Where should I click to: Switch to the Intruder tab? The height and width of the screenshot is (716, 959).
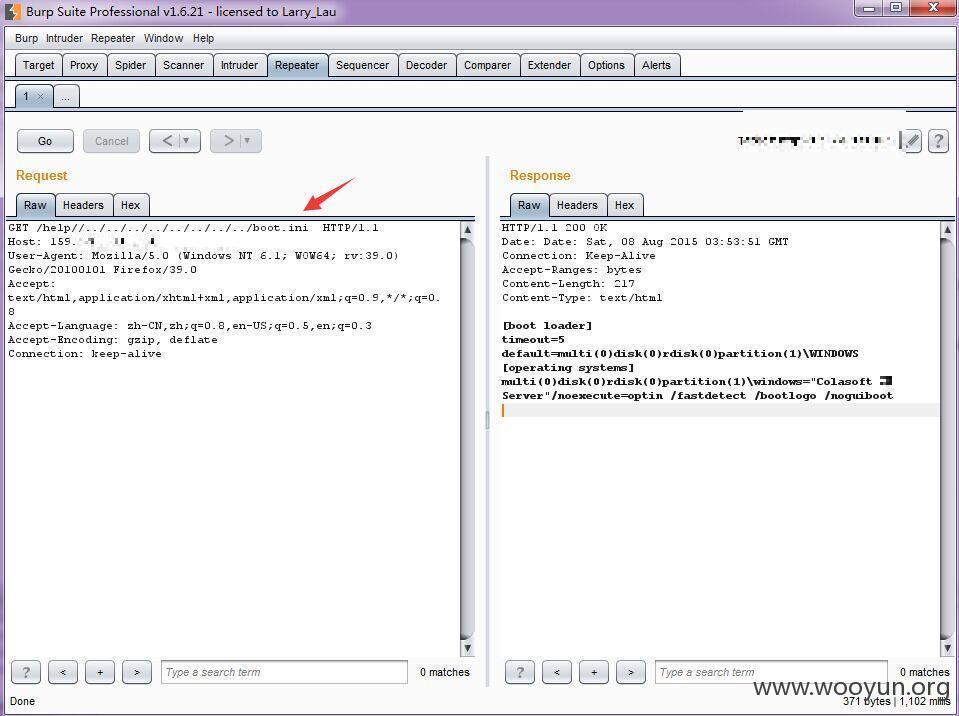(x=239, y=65)
